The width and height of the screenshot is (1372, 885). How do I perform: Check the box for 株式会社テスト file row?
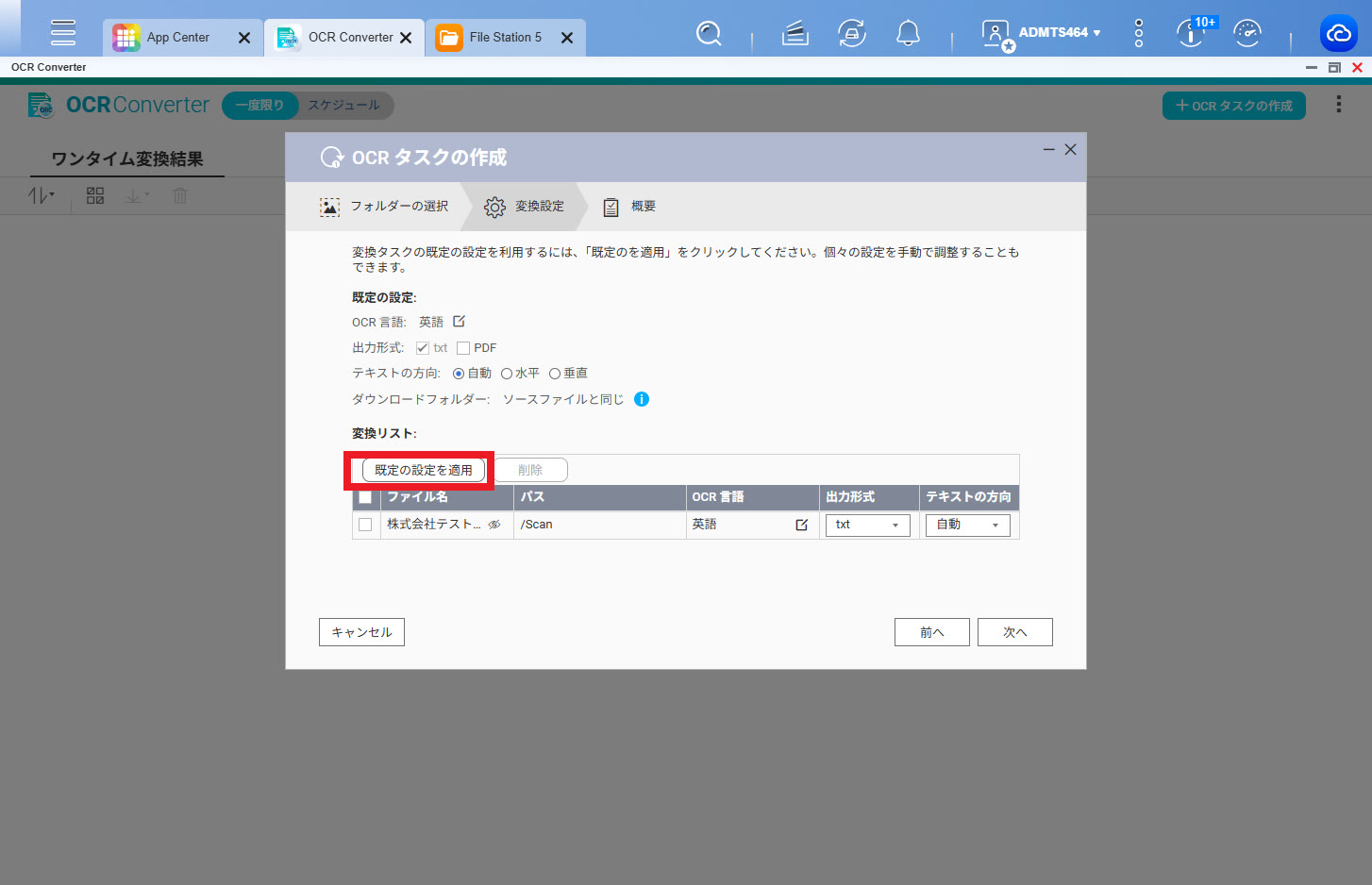[365, 525]
